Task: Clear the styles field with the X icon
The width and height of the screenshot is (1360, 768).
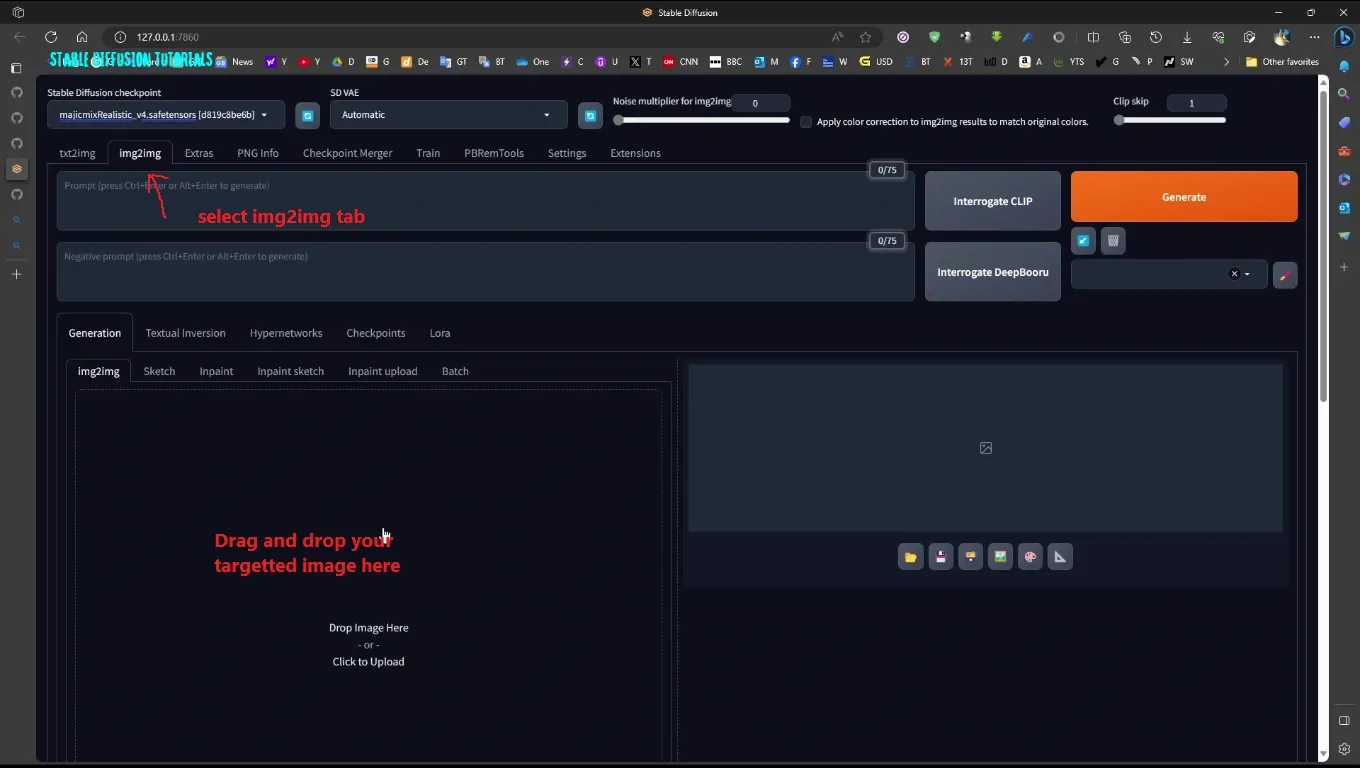Action: coord(1234,274)
